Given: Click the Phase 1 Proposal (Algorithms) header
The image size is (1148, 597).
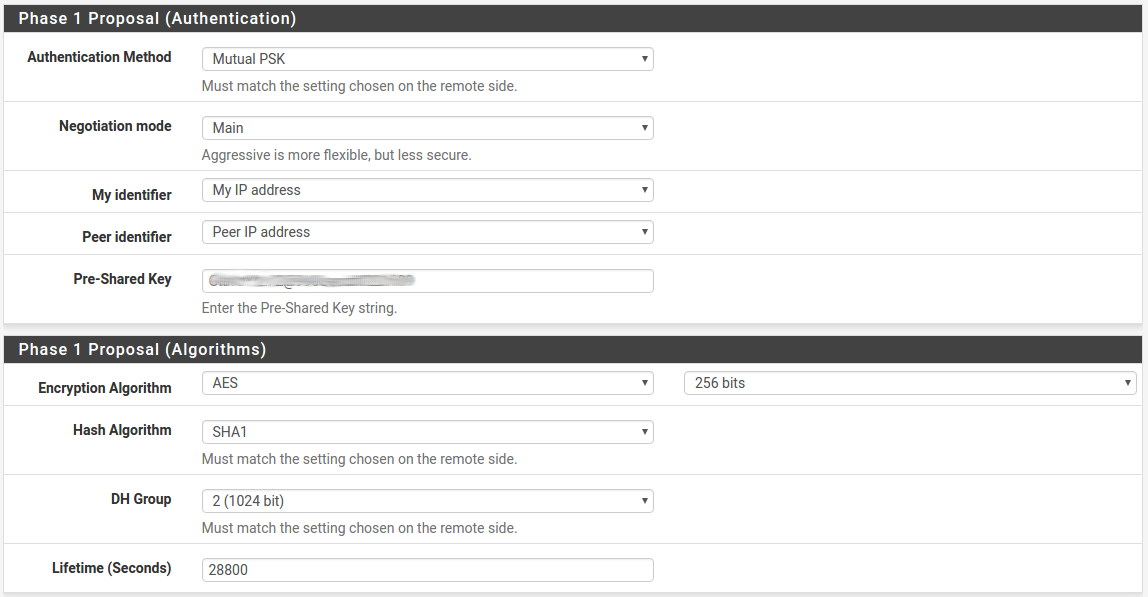Looking at the screenshot, I should click(142, 349).
